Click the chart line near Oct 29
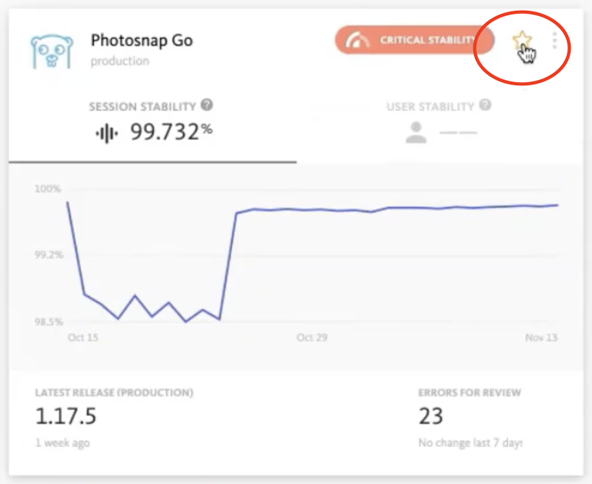The width and height of the screenshot is (592, 484). (312, 210)
